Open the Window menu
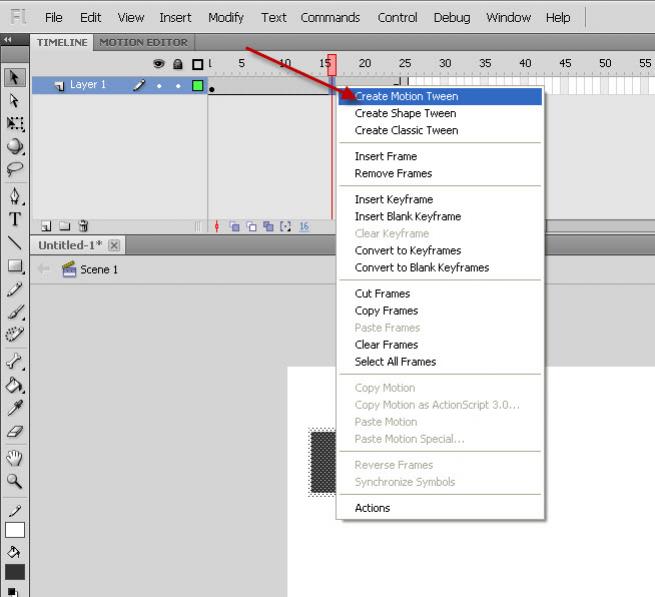 (508, 18)
